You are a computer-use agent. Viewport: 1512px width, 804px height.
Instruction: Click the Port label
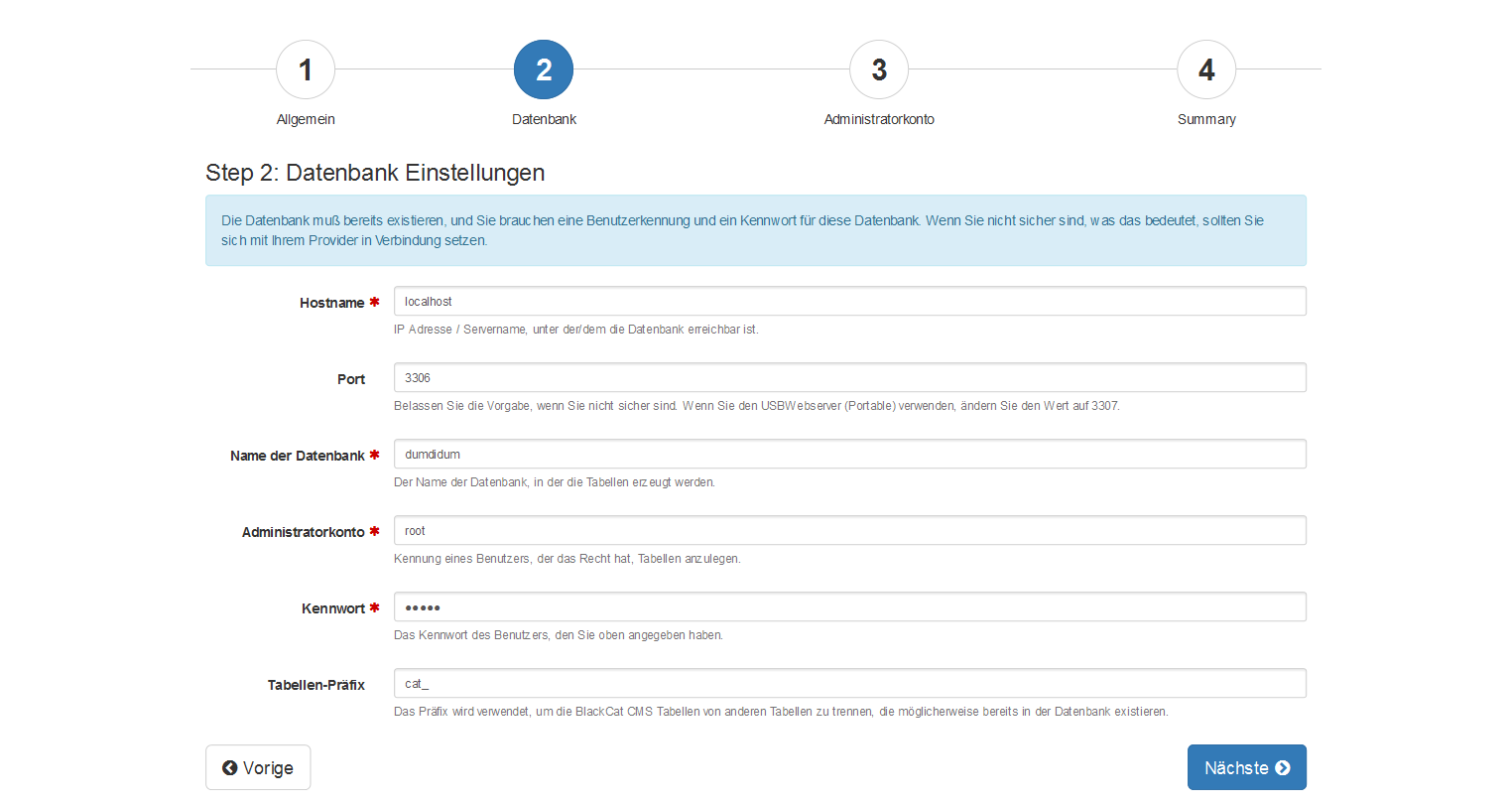(351, 379)
